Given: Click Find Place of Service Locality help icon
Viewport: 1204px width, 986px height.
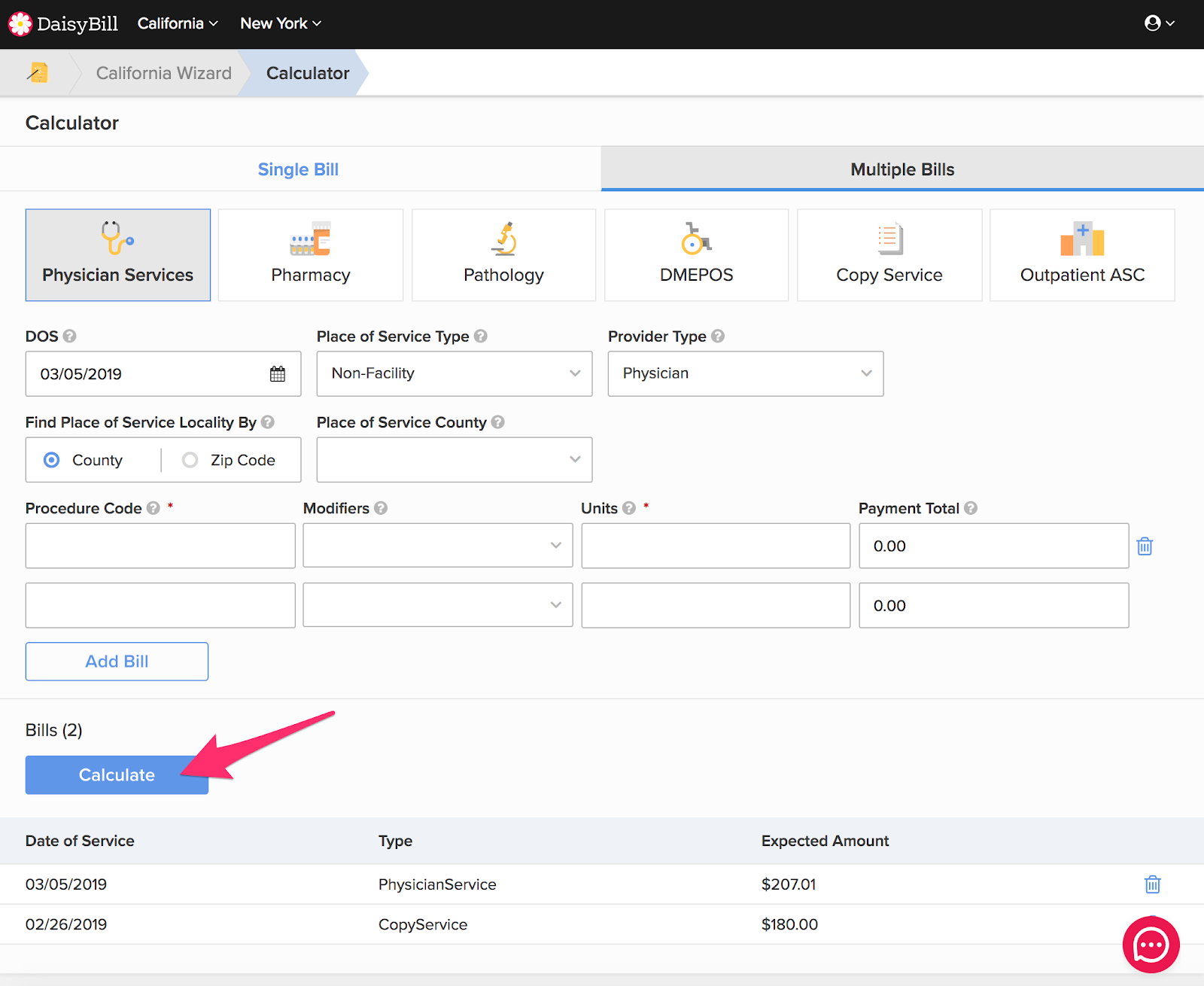Looking at the screenshot, I should click(x=268, y=422).
